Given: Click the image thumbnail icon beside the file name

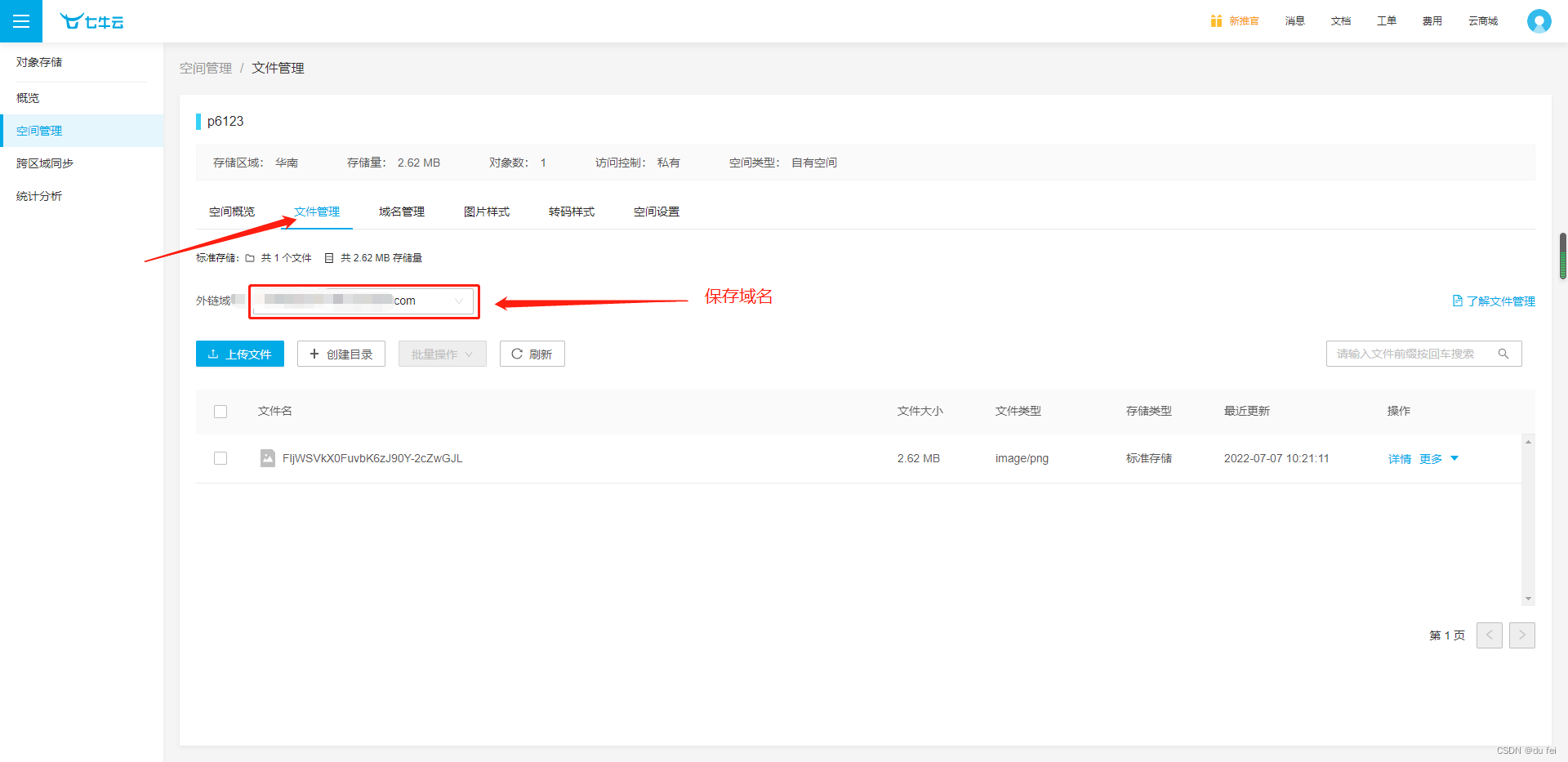Looking at the screenshot, I should [267, 458].
